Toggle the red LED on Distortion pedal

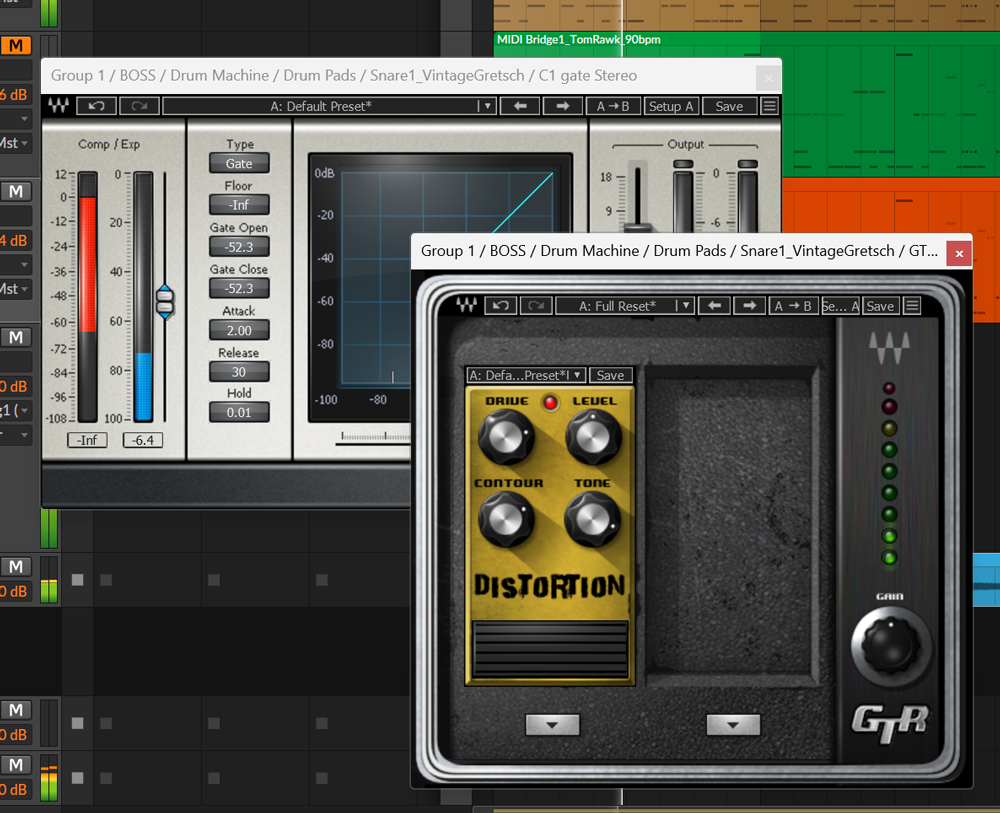click(549, 402)
